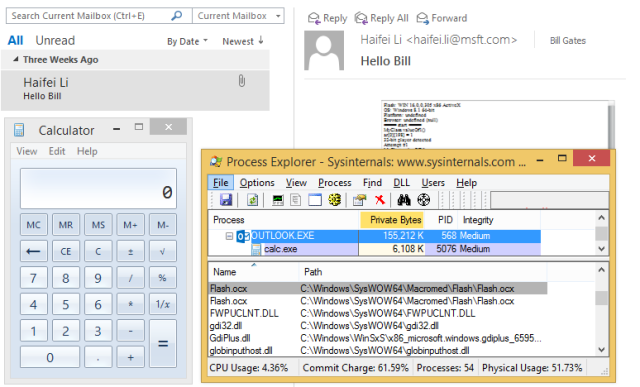Click the Calculator square root button
This screenshot has width=640, height=387.
(x=162, y=251)
